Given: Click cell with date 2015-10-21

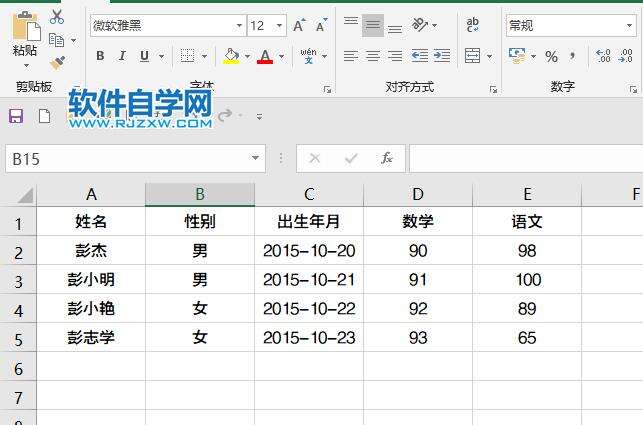Looking at the screenshot, I should 309,280.
